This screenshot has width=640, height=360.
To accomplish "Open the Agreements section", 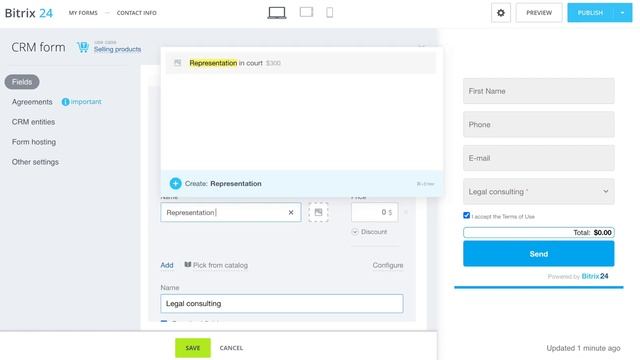I will [32, 102].
